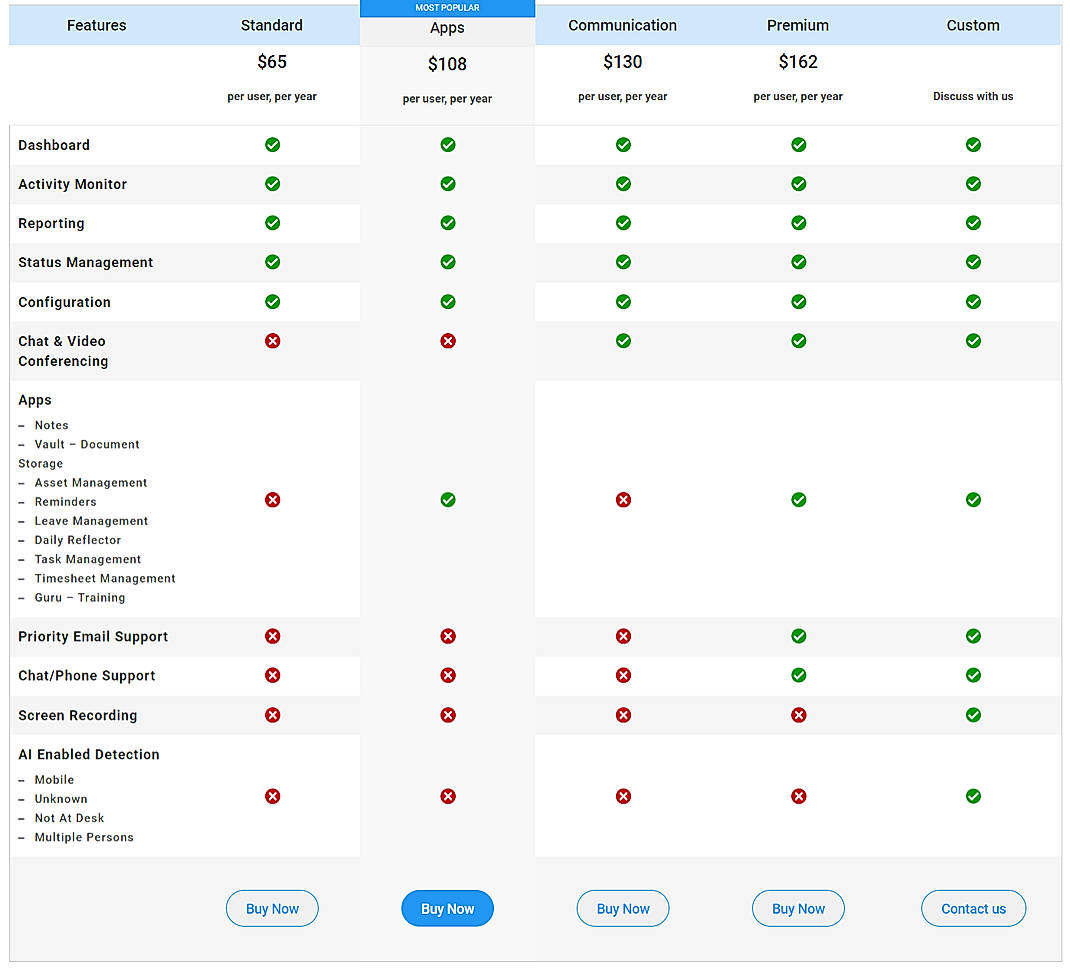Click the red cross for Chat & Video Conferencing in Standard

click(x=272, y=341)
